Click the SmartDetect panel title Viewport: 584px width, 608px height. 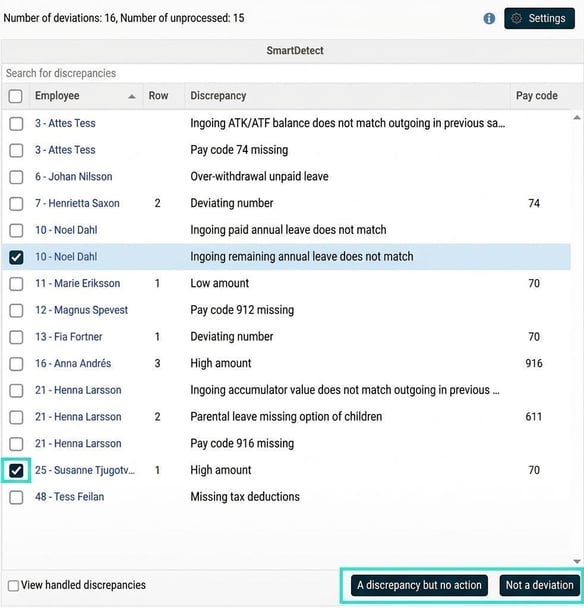click(x=295, y=51)
